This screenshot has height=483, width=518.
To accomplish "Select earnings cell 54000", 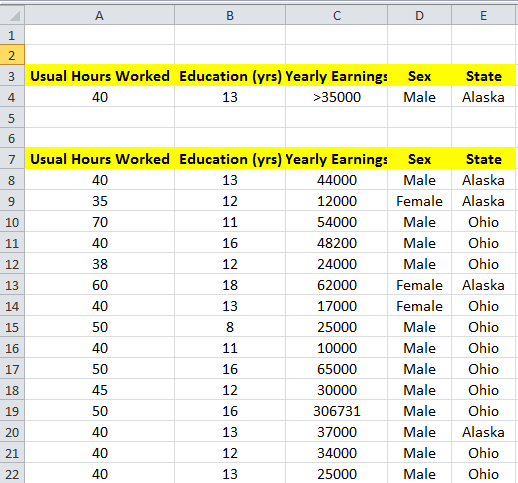I will click(337, 222).
